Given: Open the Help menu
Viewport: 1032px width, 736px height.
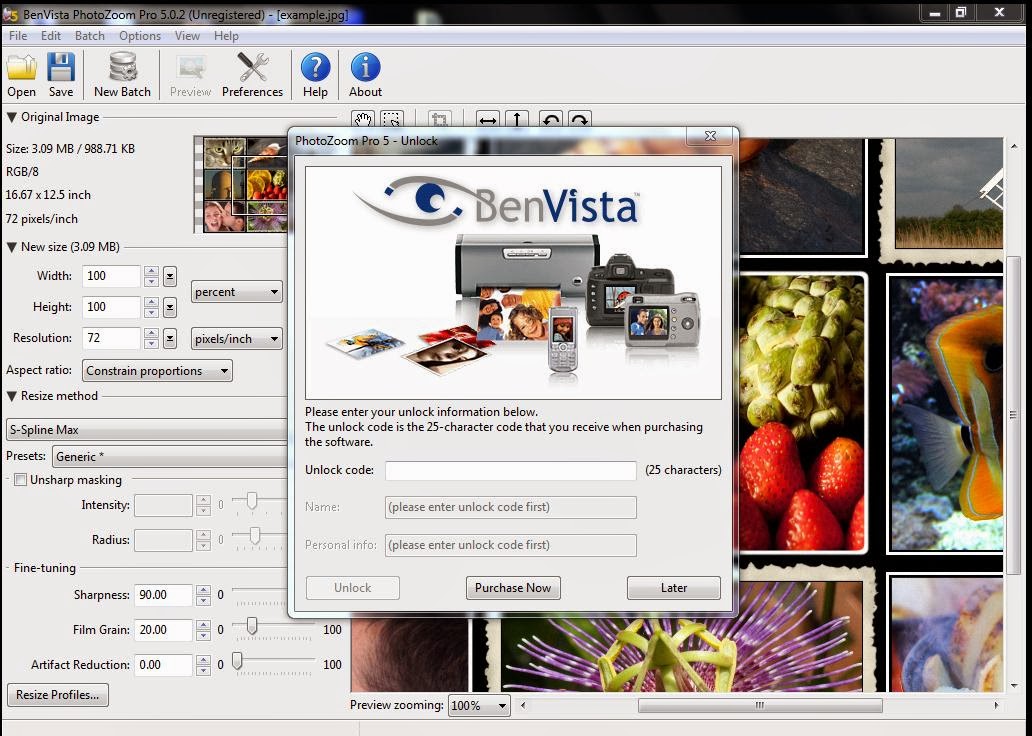Looking at the screenshot, I should [226, 36].
